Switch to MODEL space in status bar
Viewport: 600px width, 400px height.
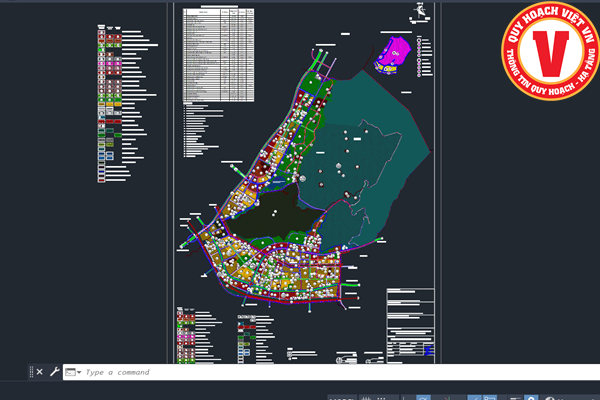pyautogui.click(x=342, y=397)
